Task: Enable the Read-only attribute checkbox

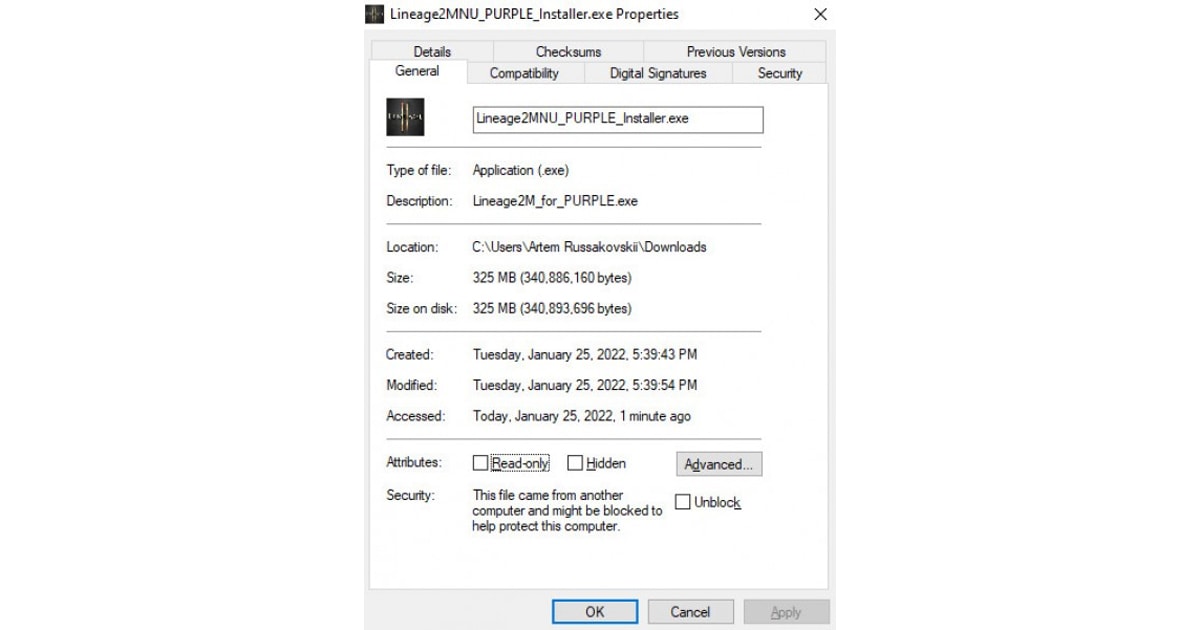Action: pos(481,463)
